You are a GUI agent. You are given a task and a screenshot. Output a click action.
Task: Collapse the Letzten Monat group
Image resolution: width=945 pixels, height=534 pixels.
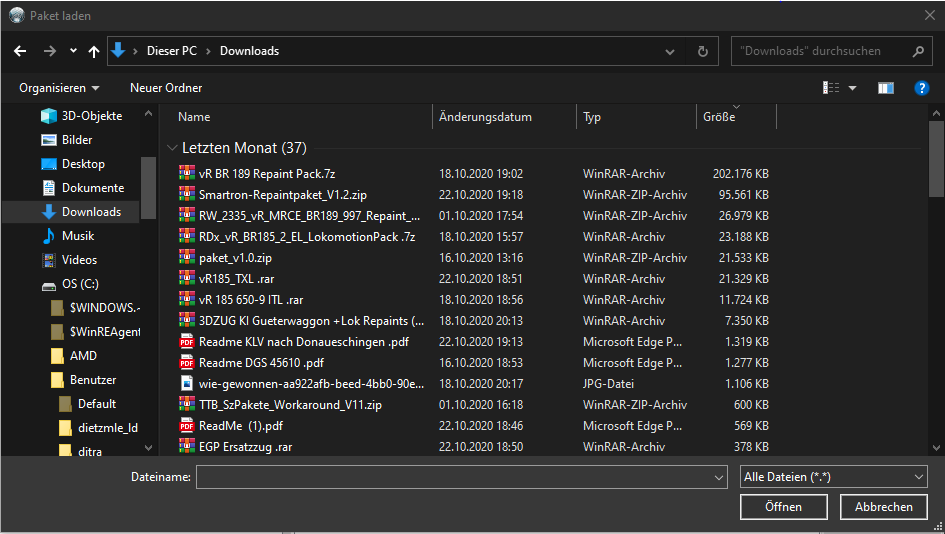tap(173, 148)
